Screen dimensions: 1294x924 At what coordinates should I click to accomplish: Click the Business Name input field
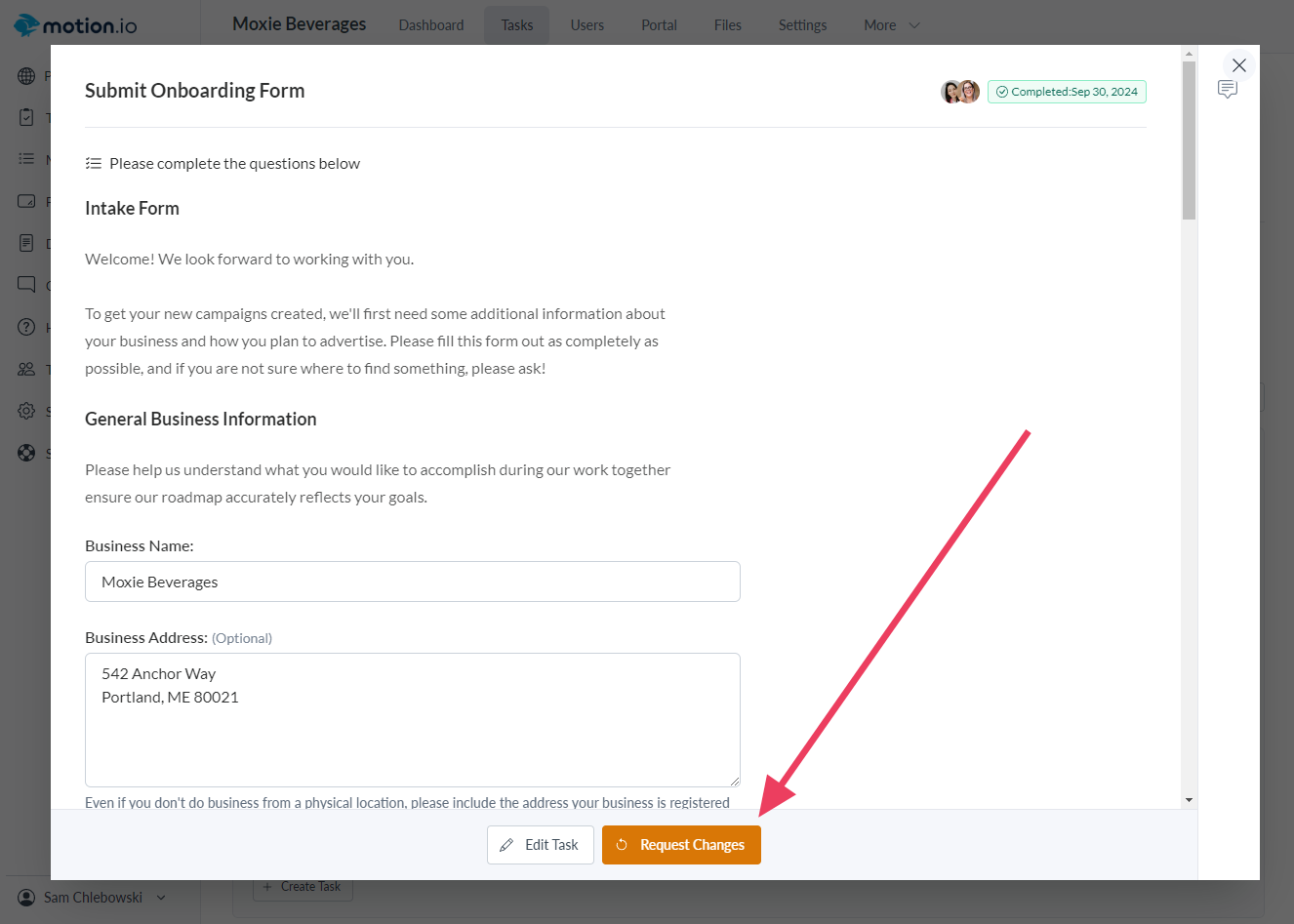pos(413,582)
